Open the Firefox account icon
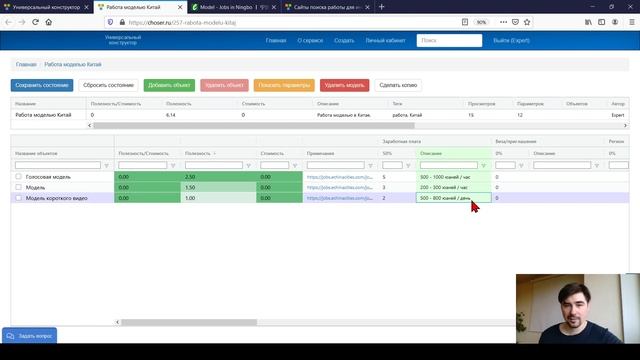This screenshot has width=640, height=360. pos(615,22)
